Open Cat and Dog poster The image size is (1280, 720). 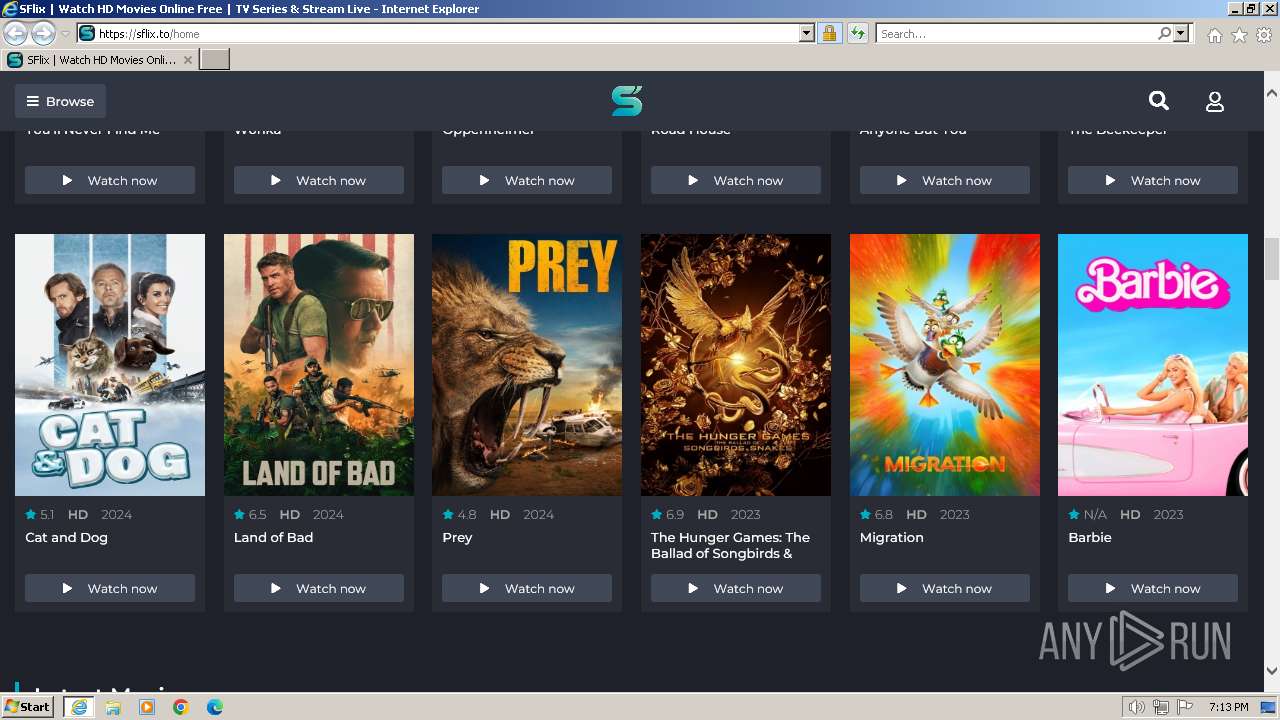(110, 365)
